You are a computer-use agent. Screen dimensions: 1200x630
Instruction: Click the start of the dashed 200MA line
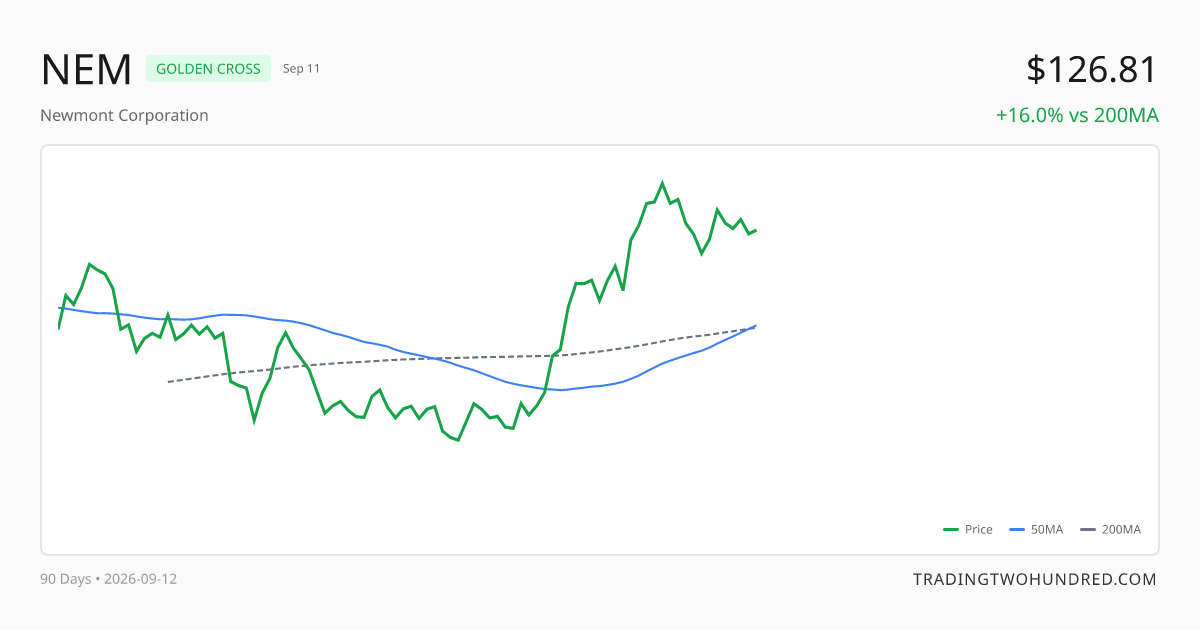168,382
